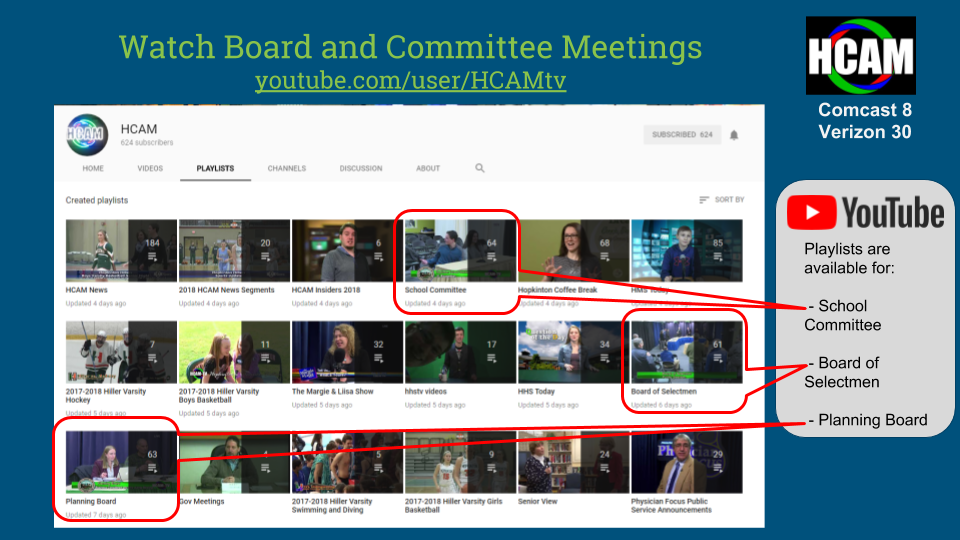960x540 pixels.
Task: Open Hiller Varsity Swimming and Diving title
Action: (332, 506)
